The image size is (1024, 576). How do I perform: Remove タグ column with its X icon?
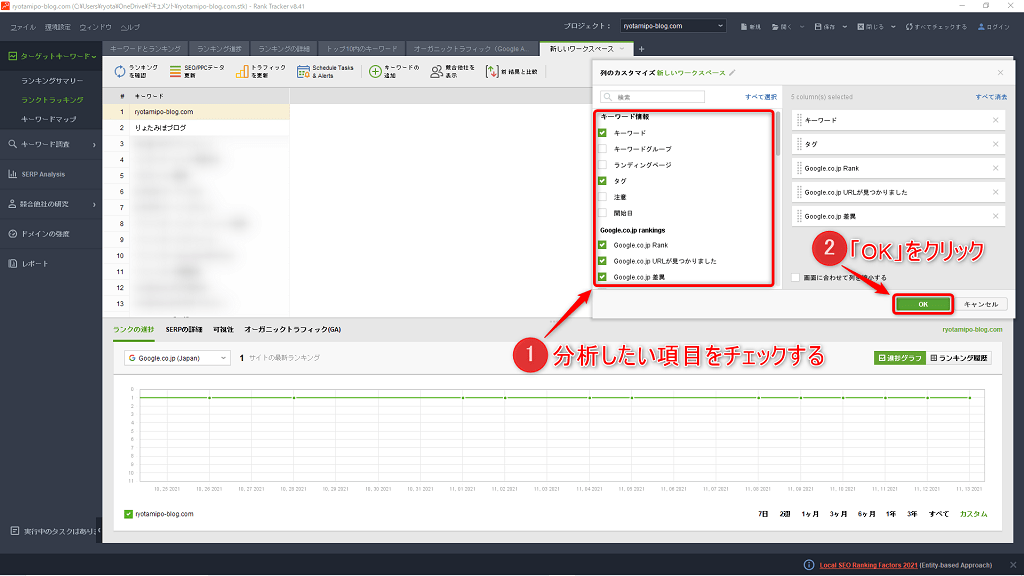995,144
